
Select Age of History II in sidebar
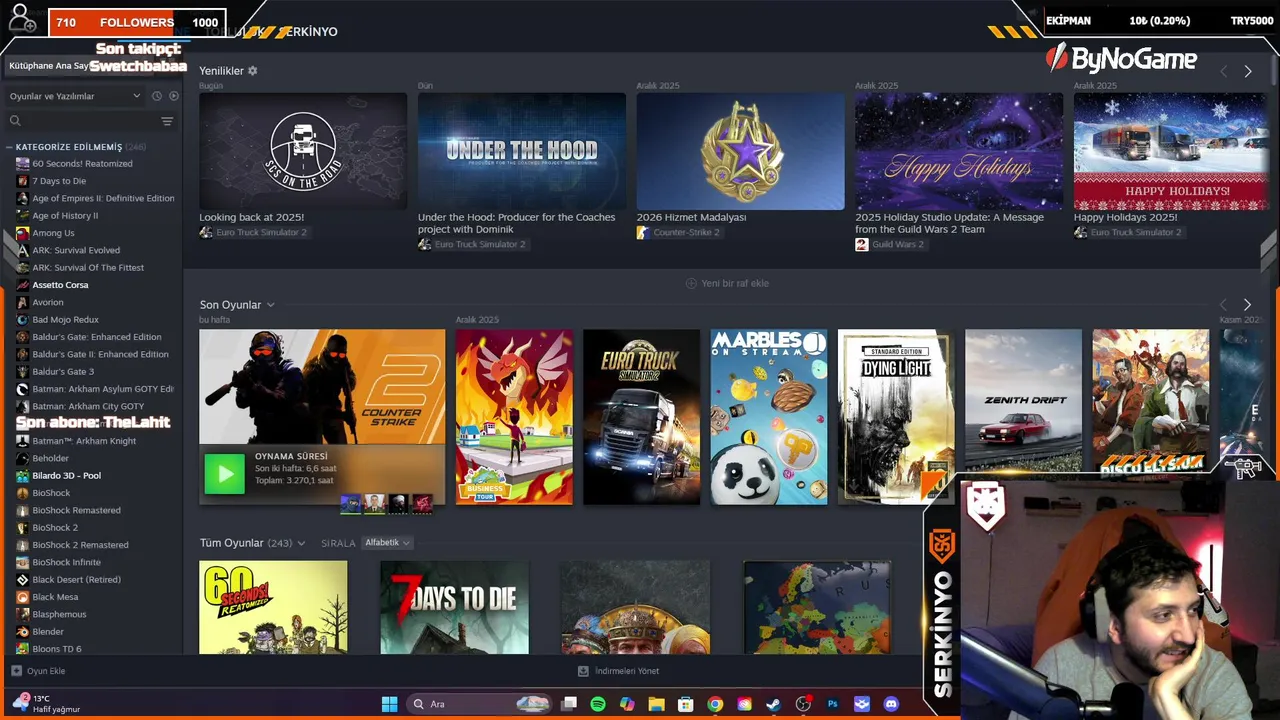(x=65, y=216)
